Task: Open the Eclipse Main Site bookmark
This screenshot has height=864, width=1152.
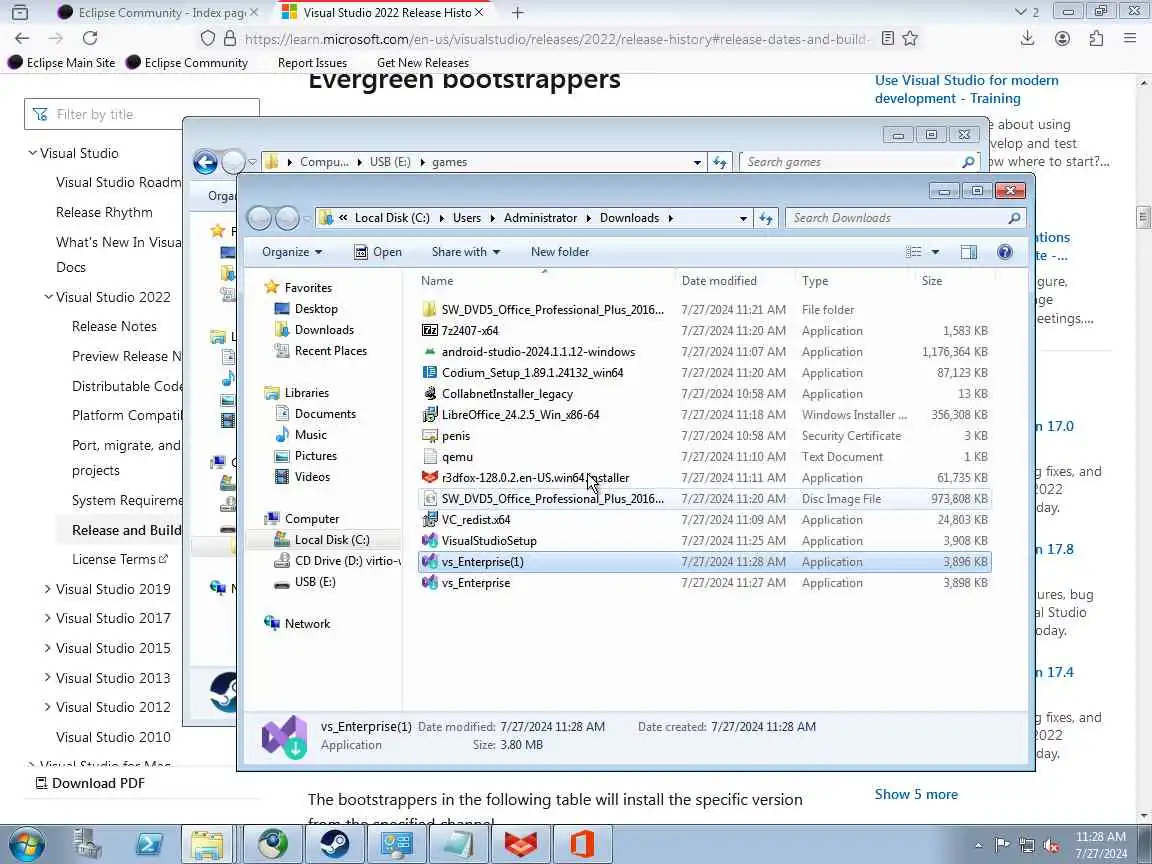Action: [x=62, y=62]
